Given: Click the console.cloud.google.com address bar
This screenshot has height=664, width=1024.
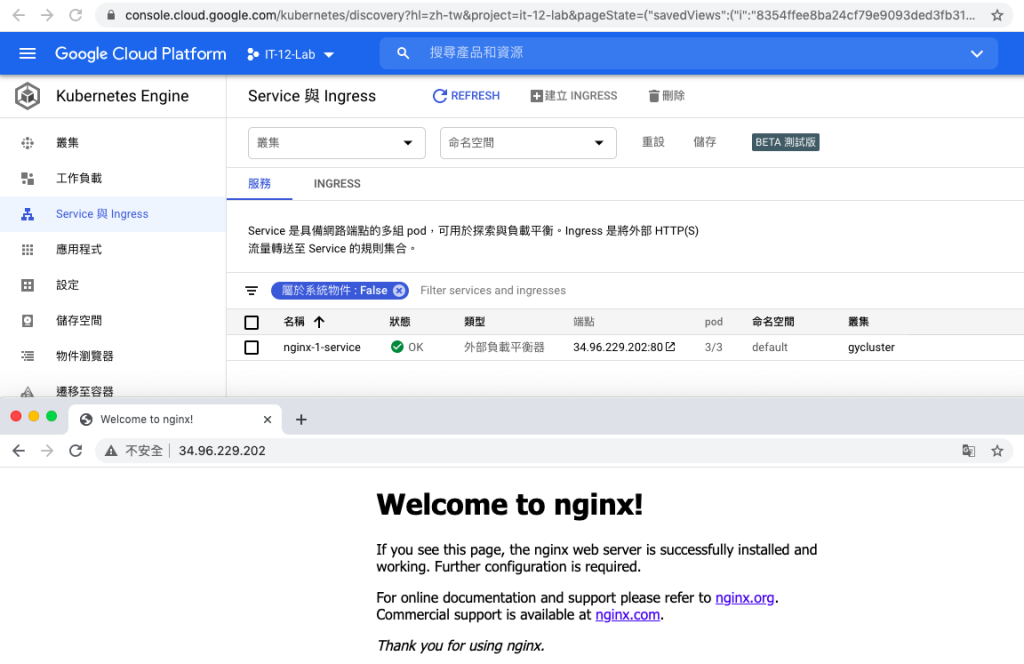Looking at the screenshot, I should click(x=552, y=15).
